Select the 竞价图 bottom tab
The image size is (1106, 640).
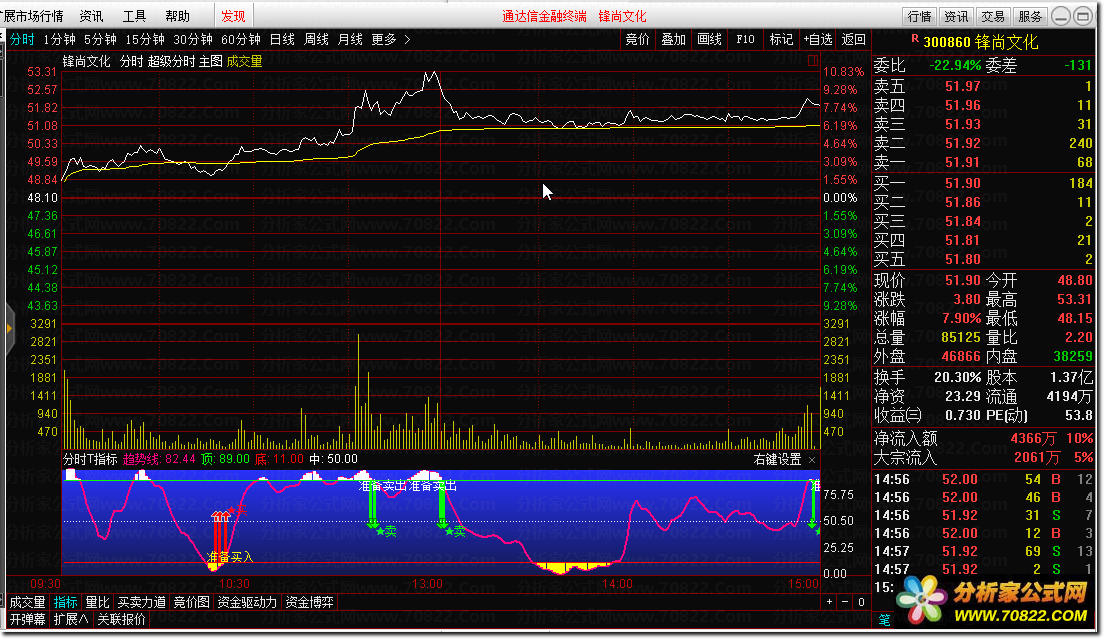point(192,602)
